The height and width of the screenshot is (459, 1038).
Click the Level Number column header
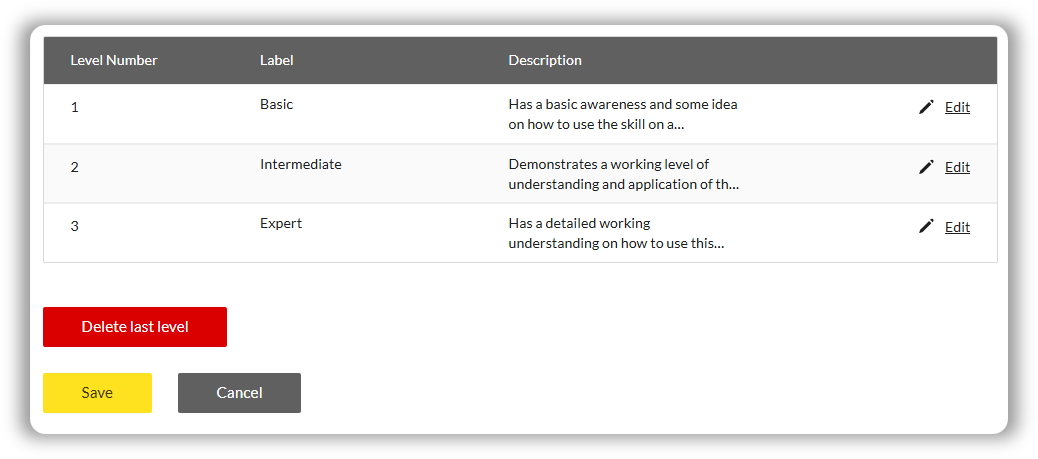coord(114,60)
